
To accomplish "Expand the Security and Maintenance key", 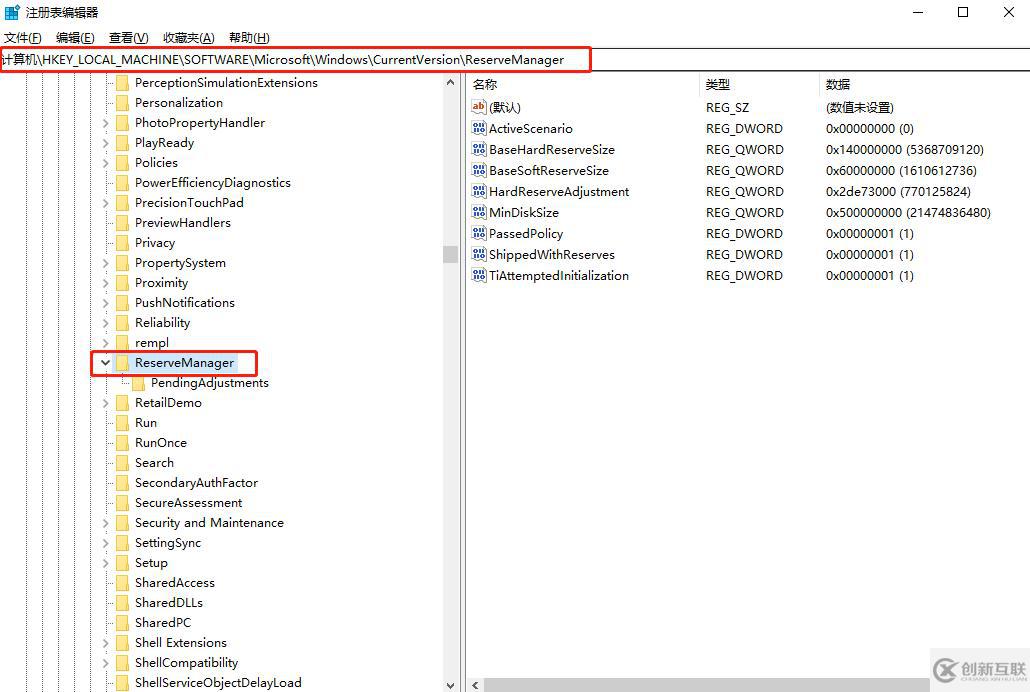I will [105, 523].
